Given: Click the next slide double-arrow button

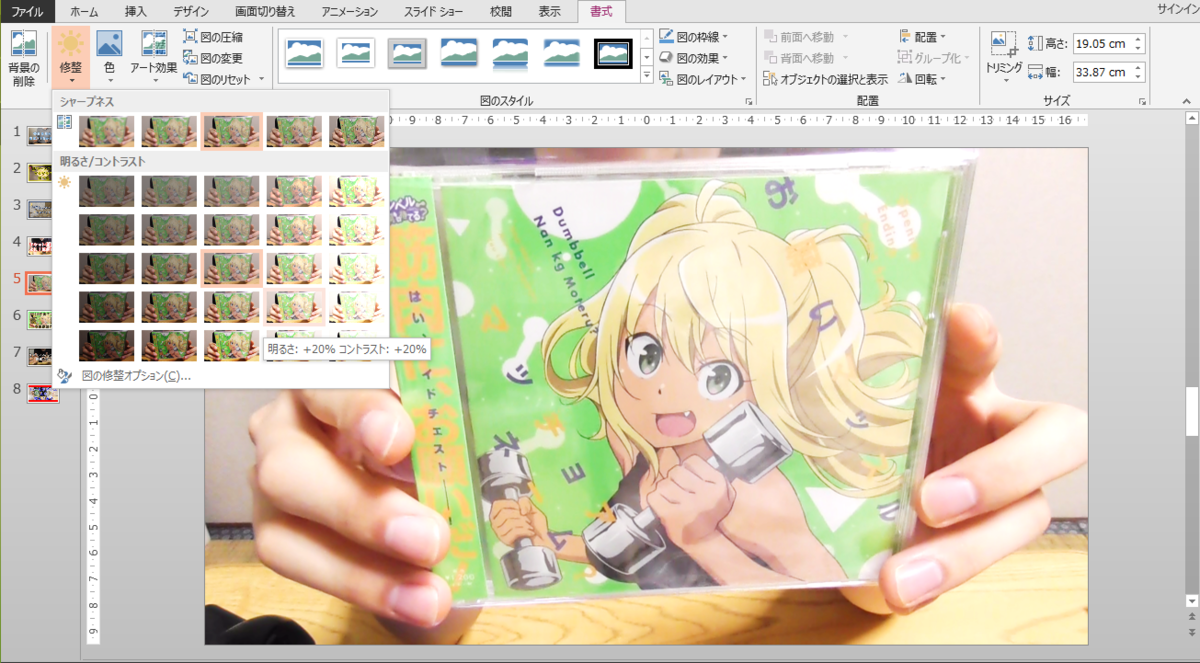Looking at the screenshot, I should pyautogui.click(x=1192, y=632).
